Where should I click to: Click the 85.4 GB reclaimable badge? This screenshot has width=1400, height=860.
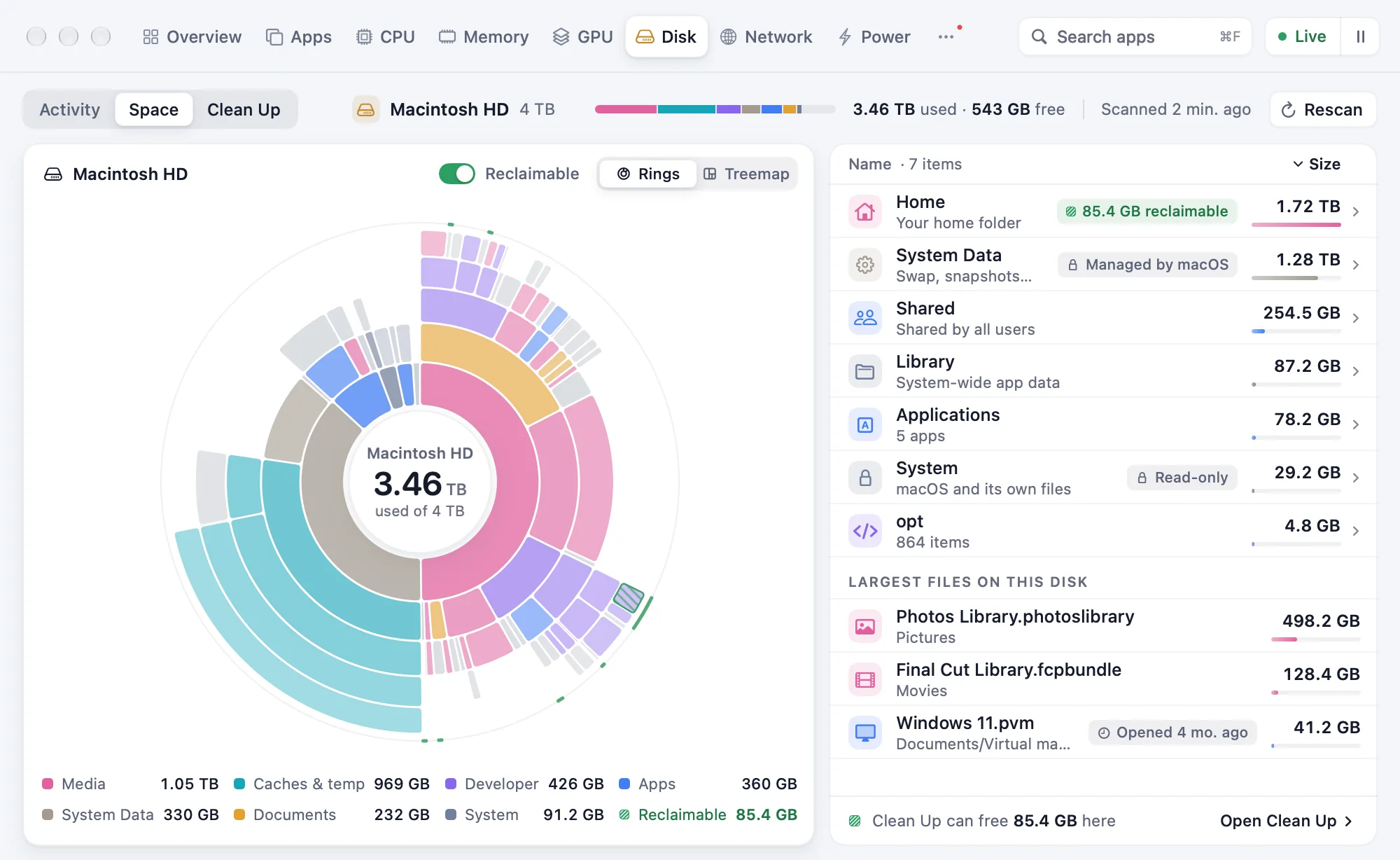coord(1147,211)
